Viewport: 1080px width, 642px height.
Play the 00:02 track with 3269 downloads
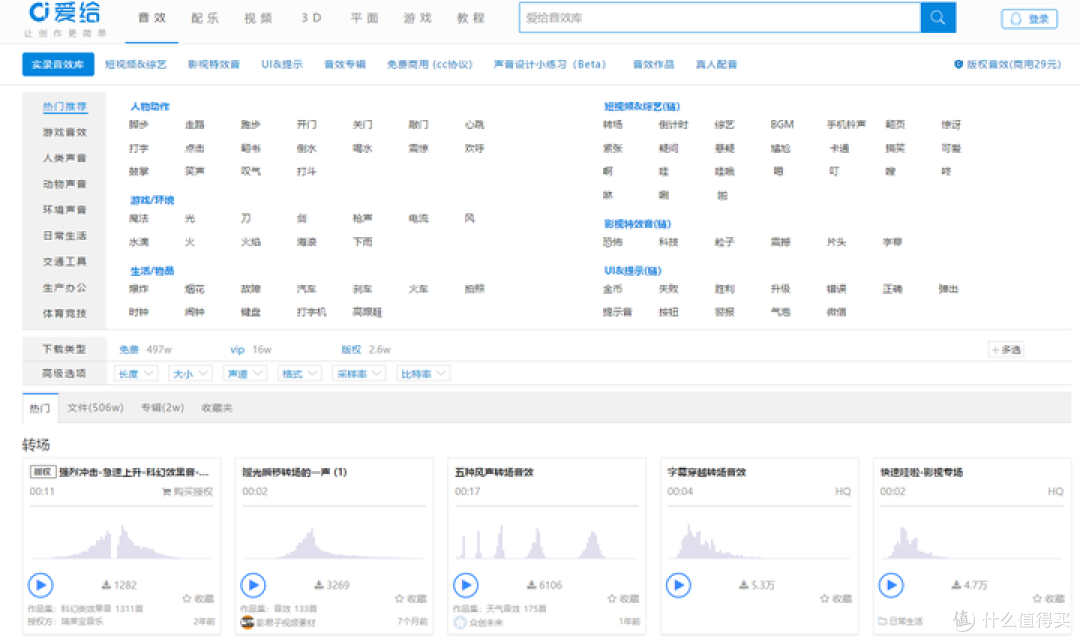click(253, 586)
